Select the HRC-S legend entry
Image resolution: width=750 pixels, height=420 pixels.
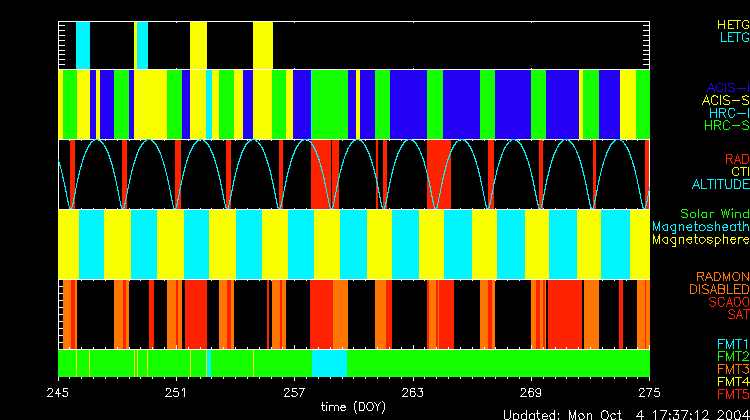tap(725, 126)
